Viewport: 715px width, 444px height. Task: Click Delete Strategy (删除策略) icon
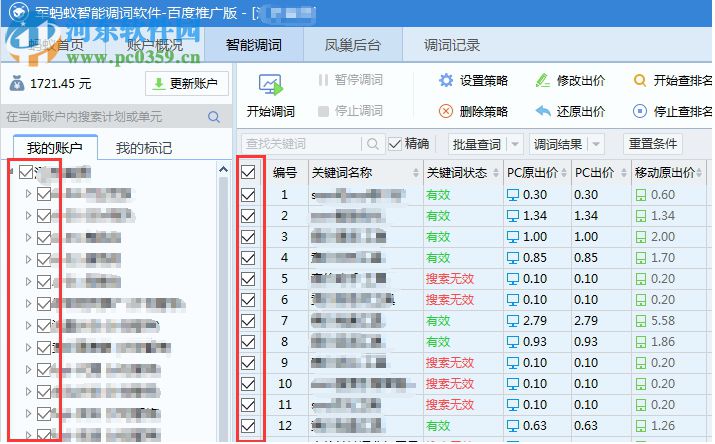click(446, 111)
